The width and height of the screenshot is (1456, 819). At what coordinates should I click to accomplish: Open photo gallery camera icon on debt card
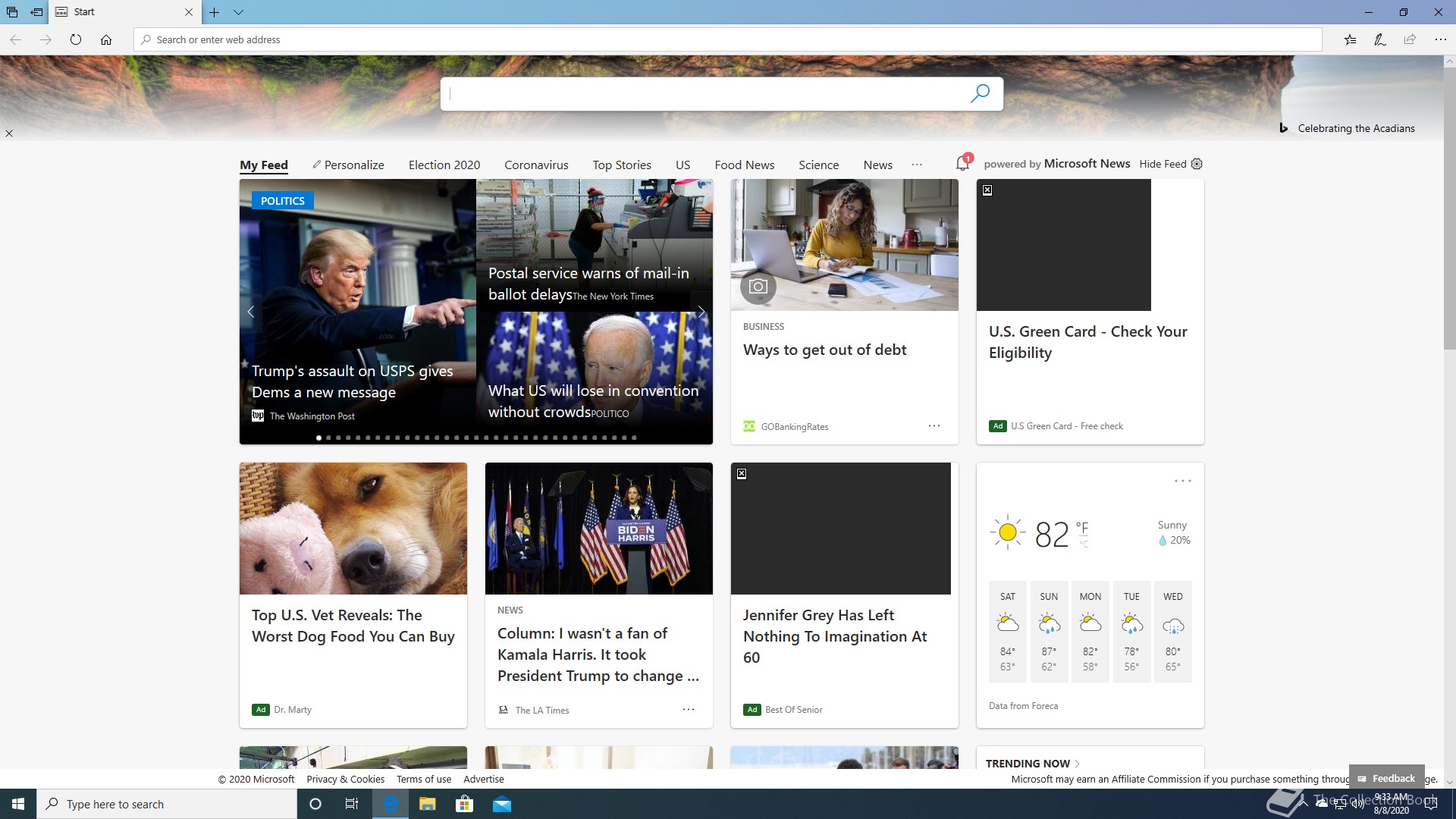758,287
